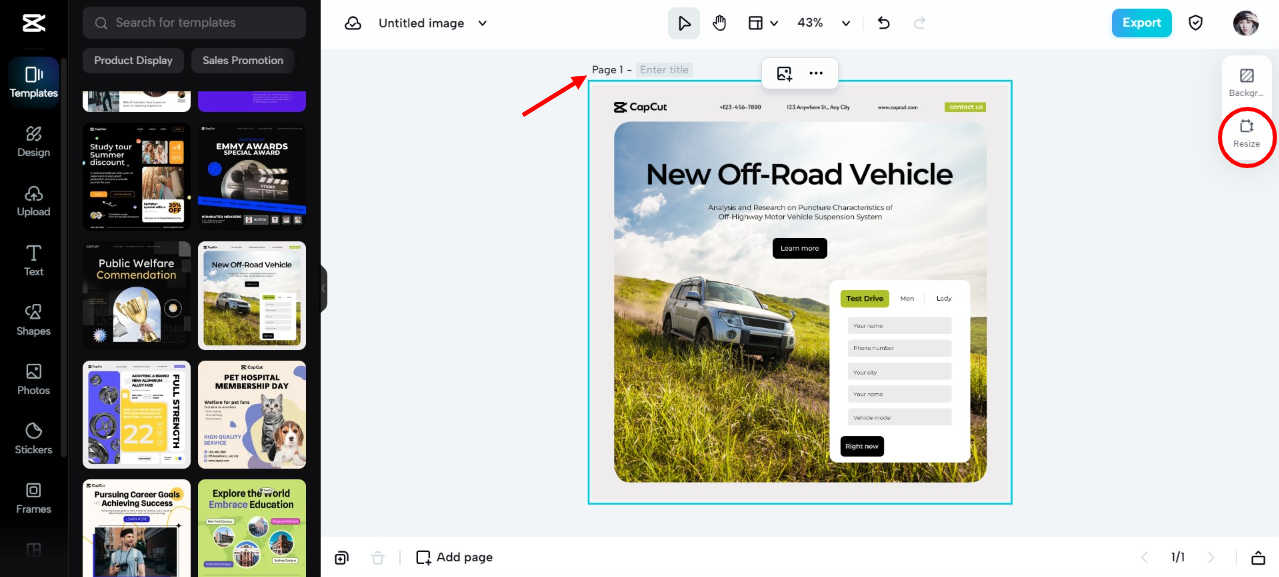Click the Export button
The height and width of the screenshot is (577, 1279).
coord(1142,23)
